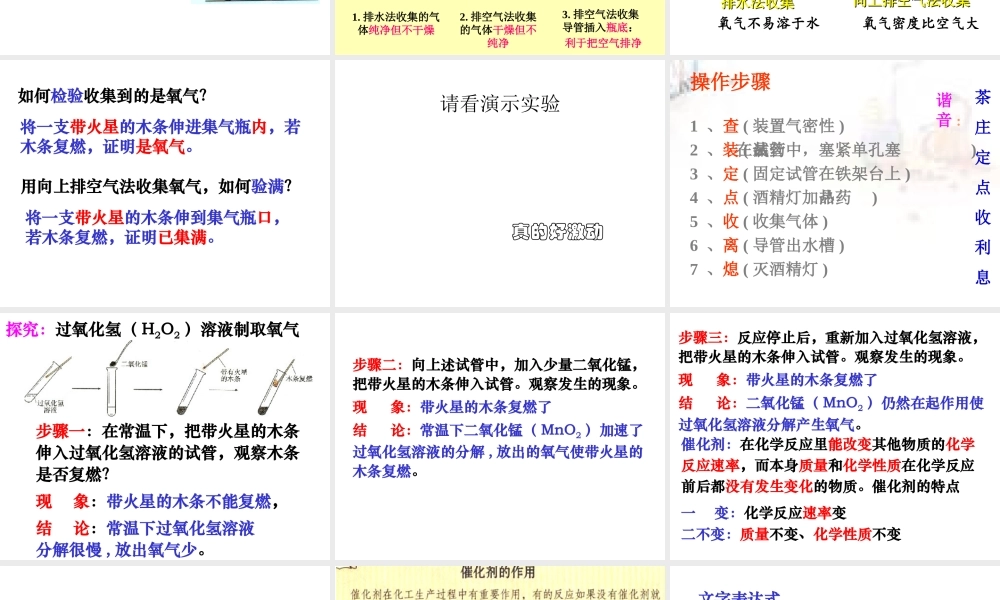Click the text 氧气密度比空气大
1000x600 pixels.
click(920, 24)
